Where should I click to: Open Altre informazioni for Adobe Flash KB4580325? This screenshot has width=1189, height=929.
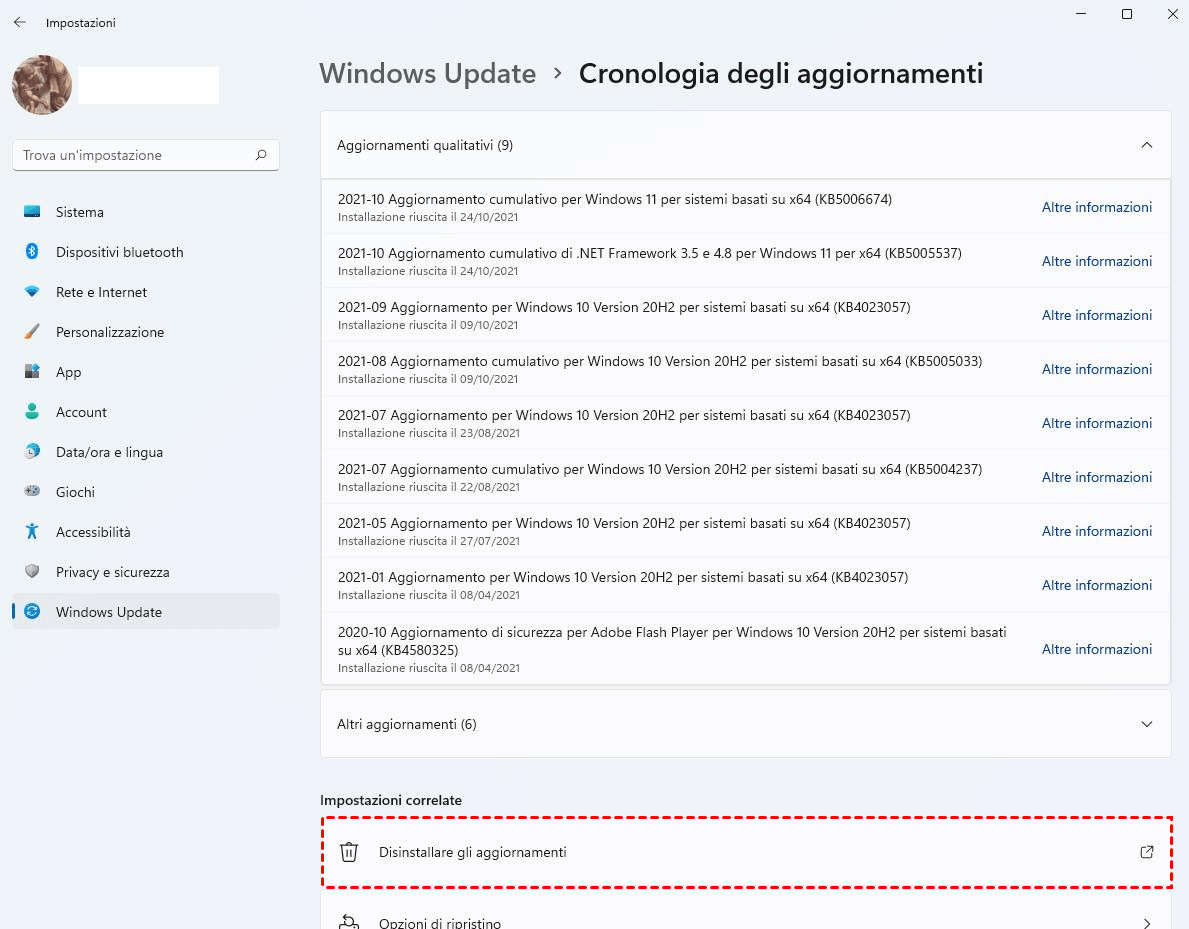click(x=1097, y=649)
